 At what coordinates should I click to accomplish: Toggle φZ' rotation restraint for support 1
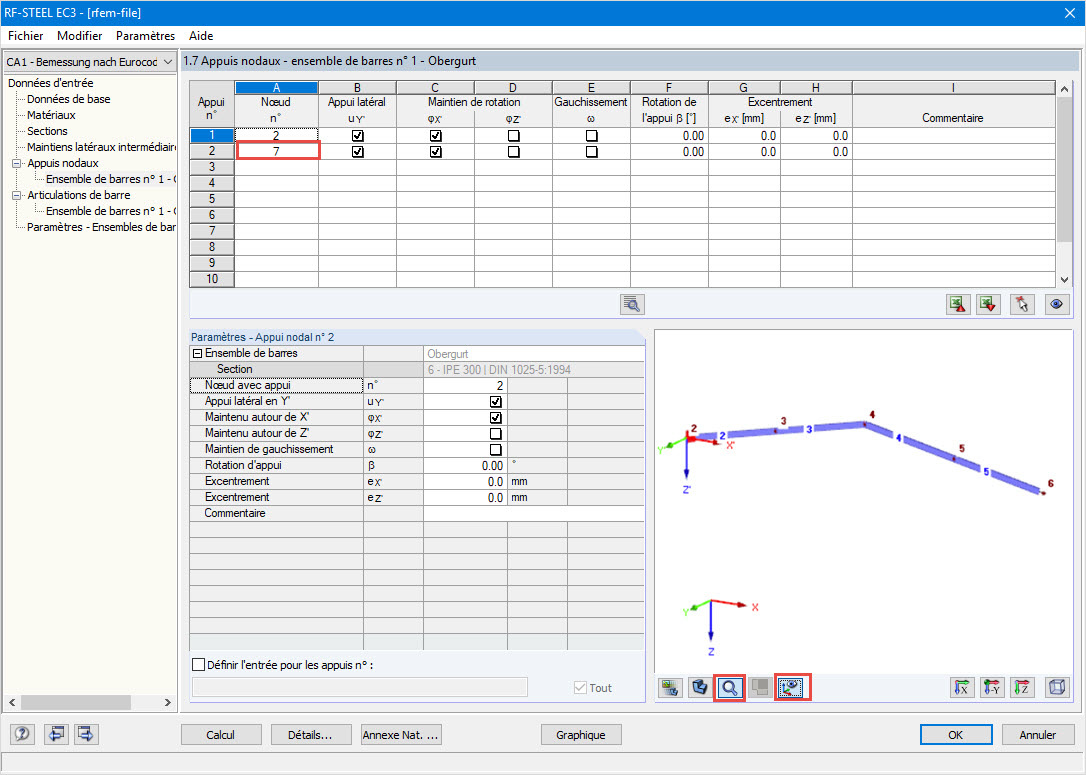[x=513, y=136]
